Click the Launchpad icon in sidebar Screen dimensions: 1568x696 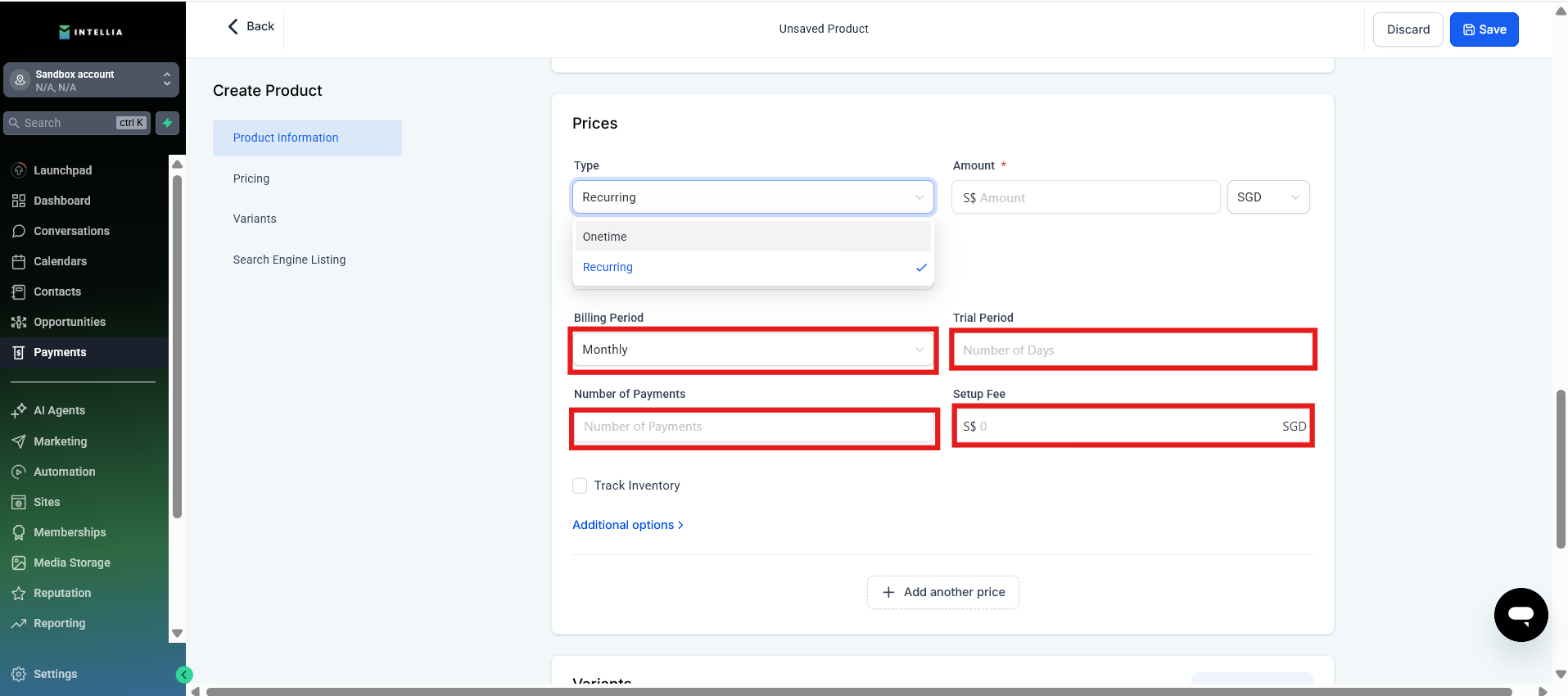[x=19, y=170]
